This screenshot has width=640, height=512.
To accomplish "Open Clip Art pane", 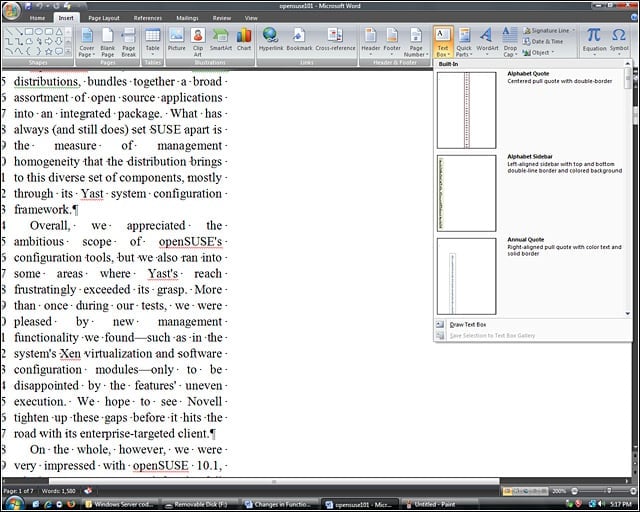I will [198, 42].
